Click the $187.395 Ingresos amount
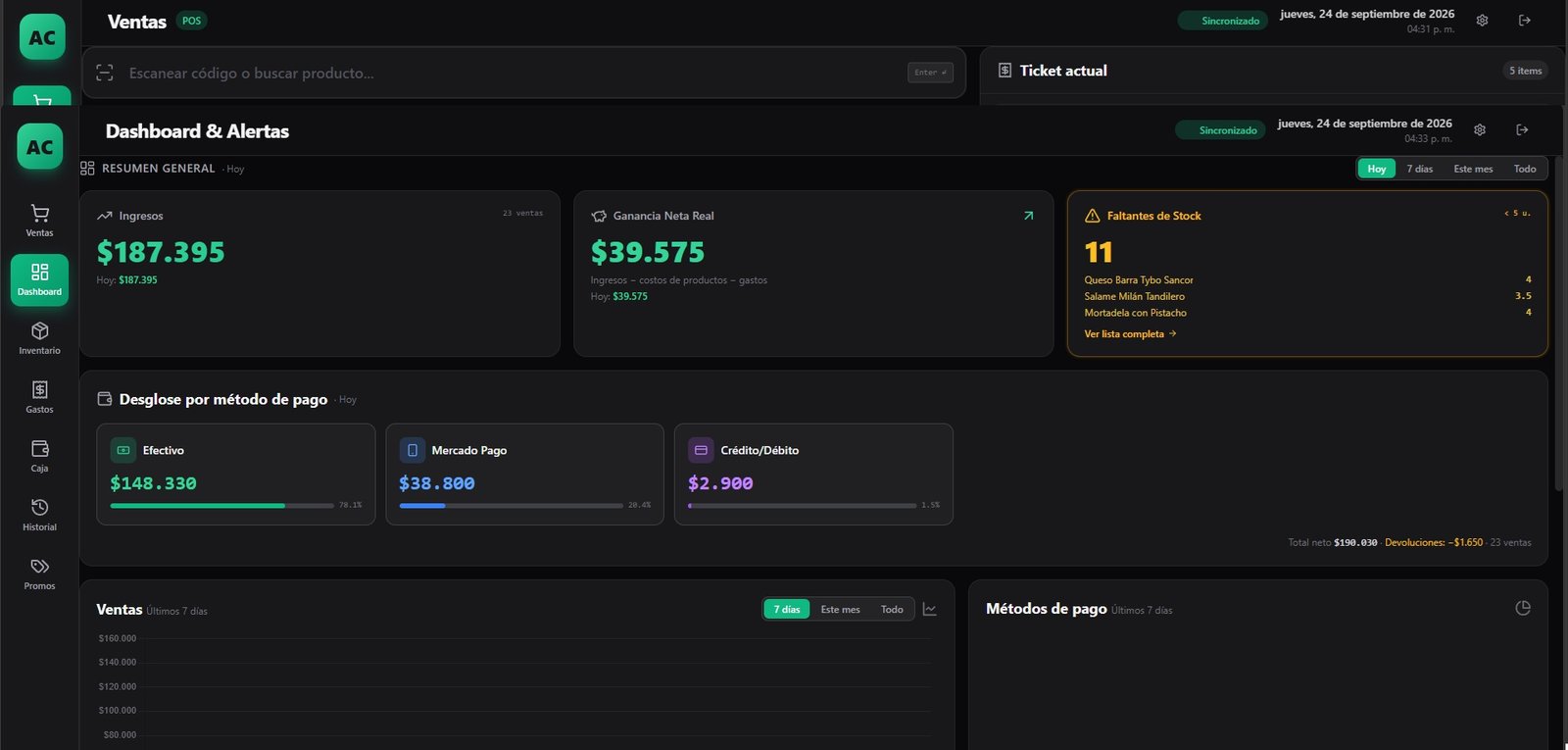Viewport: 1568px width, 750px height. pyautogui.click(x=161, y=253)
